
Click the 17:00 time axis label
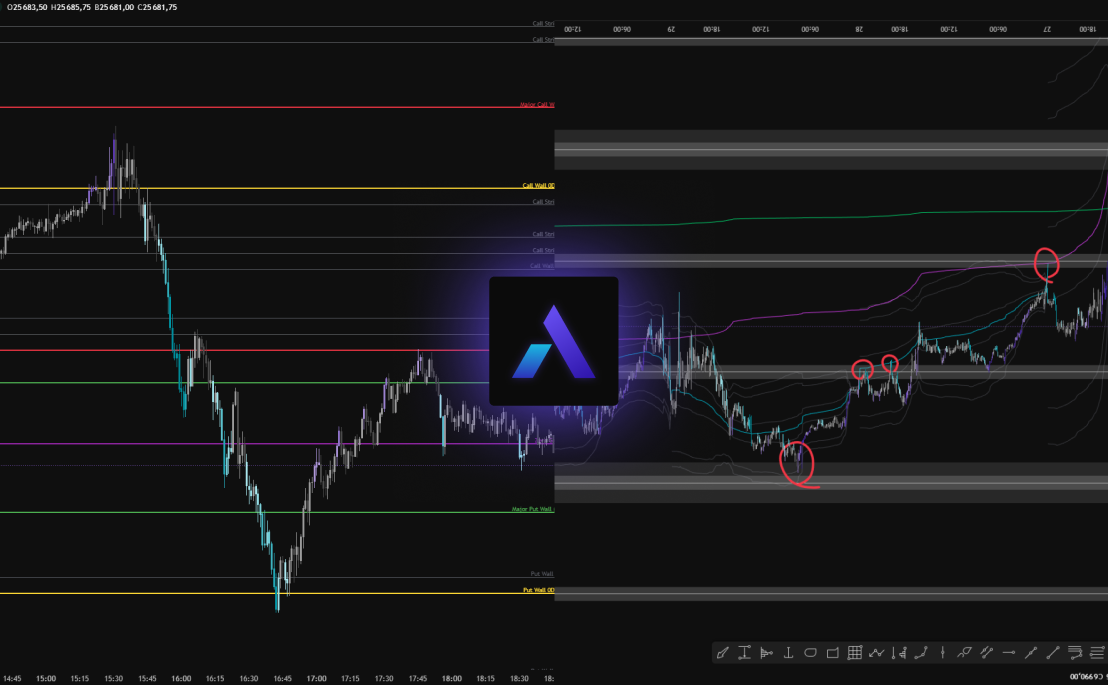[x=317, y=678]
